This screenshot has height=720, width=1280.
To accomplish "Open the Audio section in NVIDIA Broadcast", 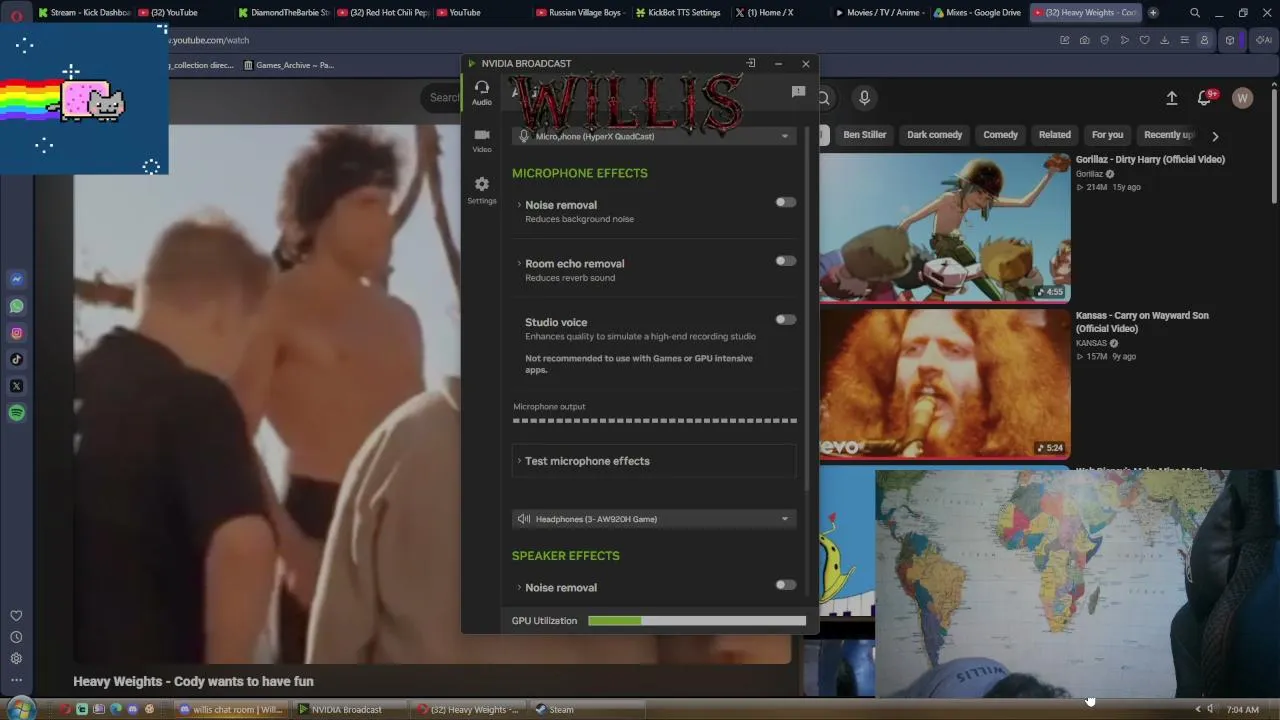I will [x=482, y=93].
